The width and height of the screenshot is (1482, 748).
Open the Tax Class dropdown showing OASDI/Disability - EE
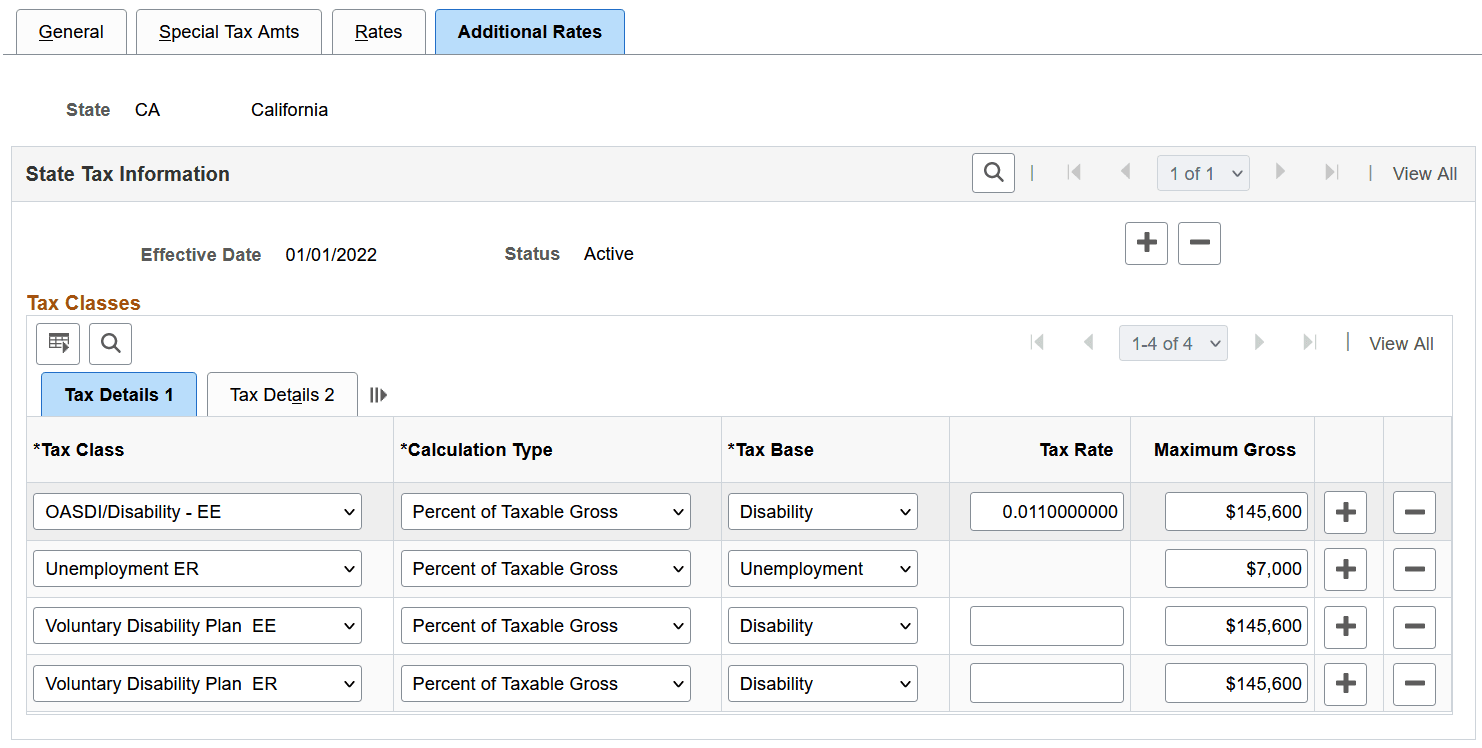197,511
